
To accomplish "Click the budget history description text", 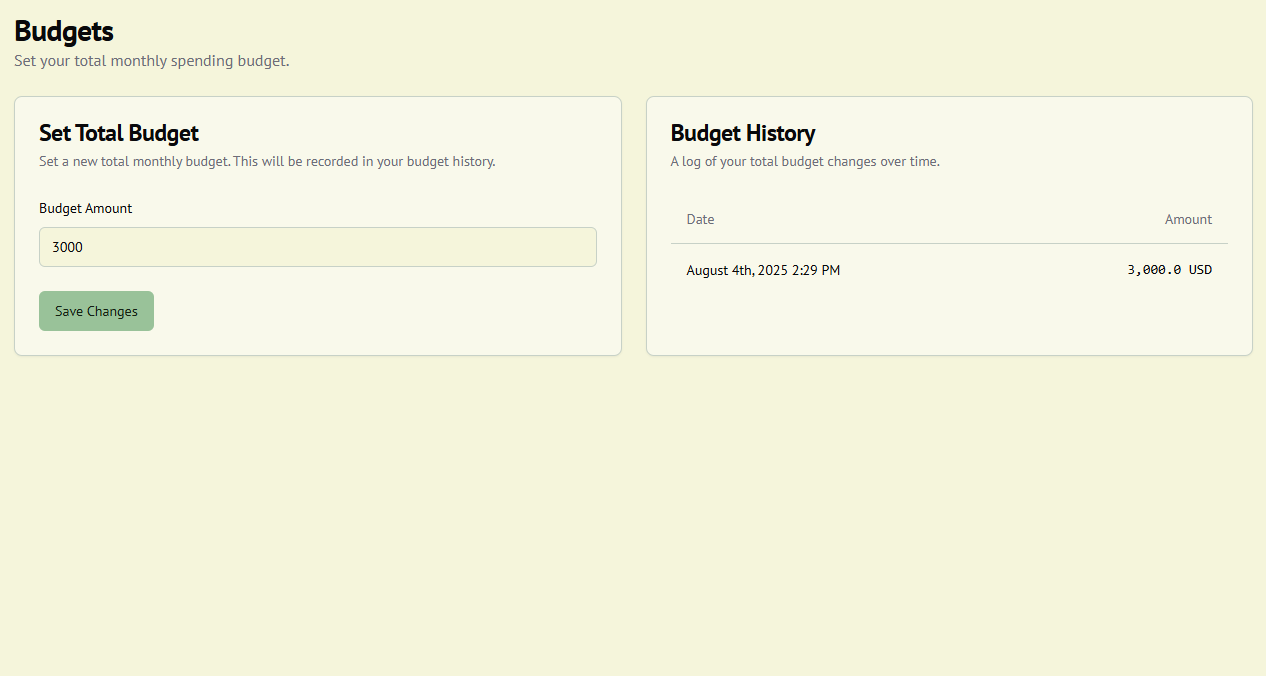I will pos(805,161).
